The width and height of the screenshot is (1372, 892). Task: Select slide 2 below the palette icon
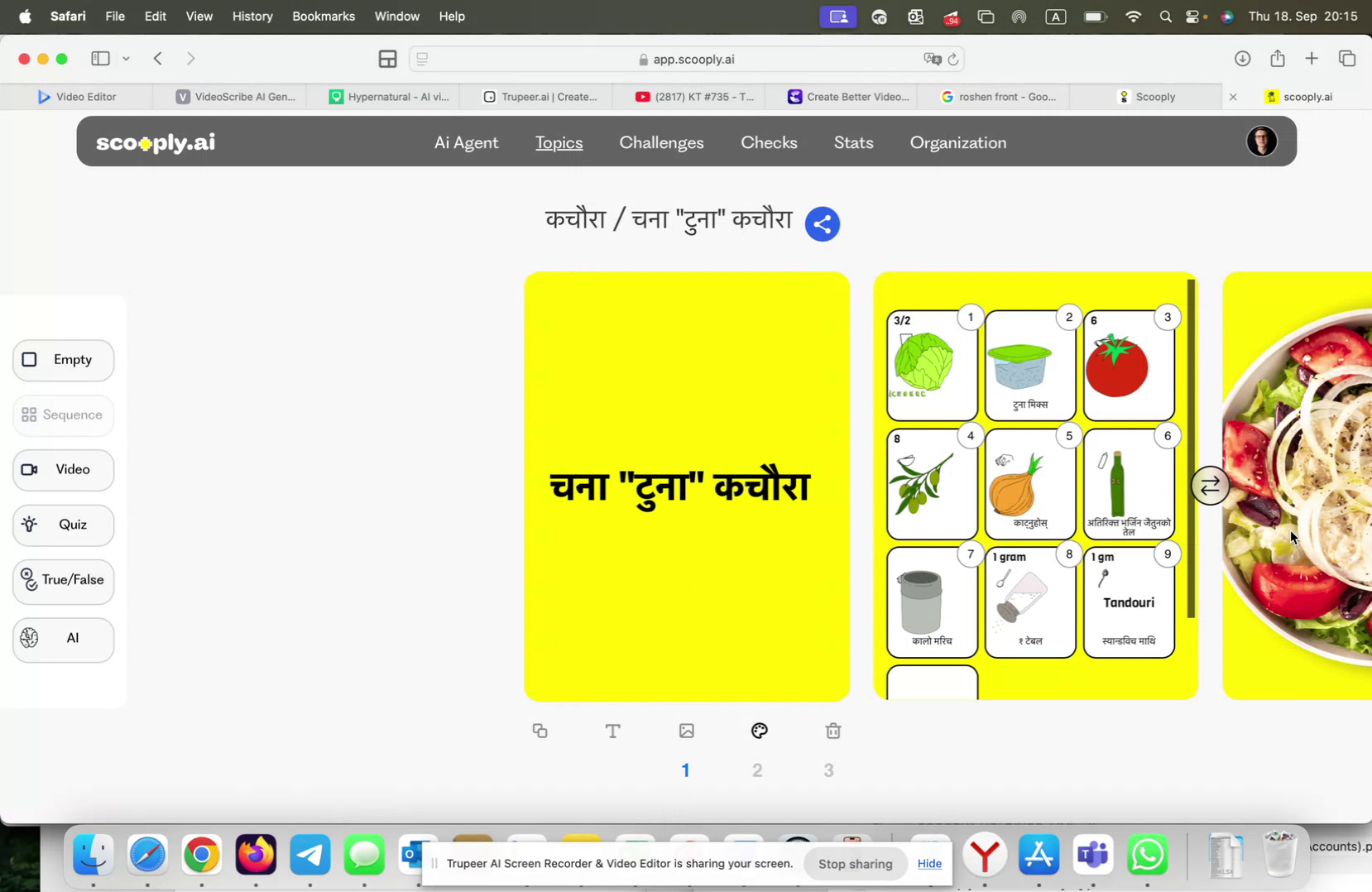[x=757, y=770]
